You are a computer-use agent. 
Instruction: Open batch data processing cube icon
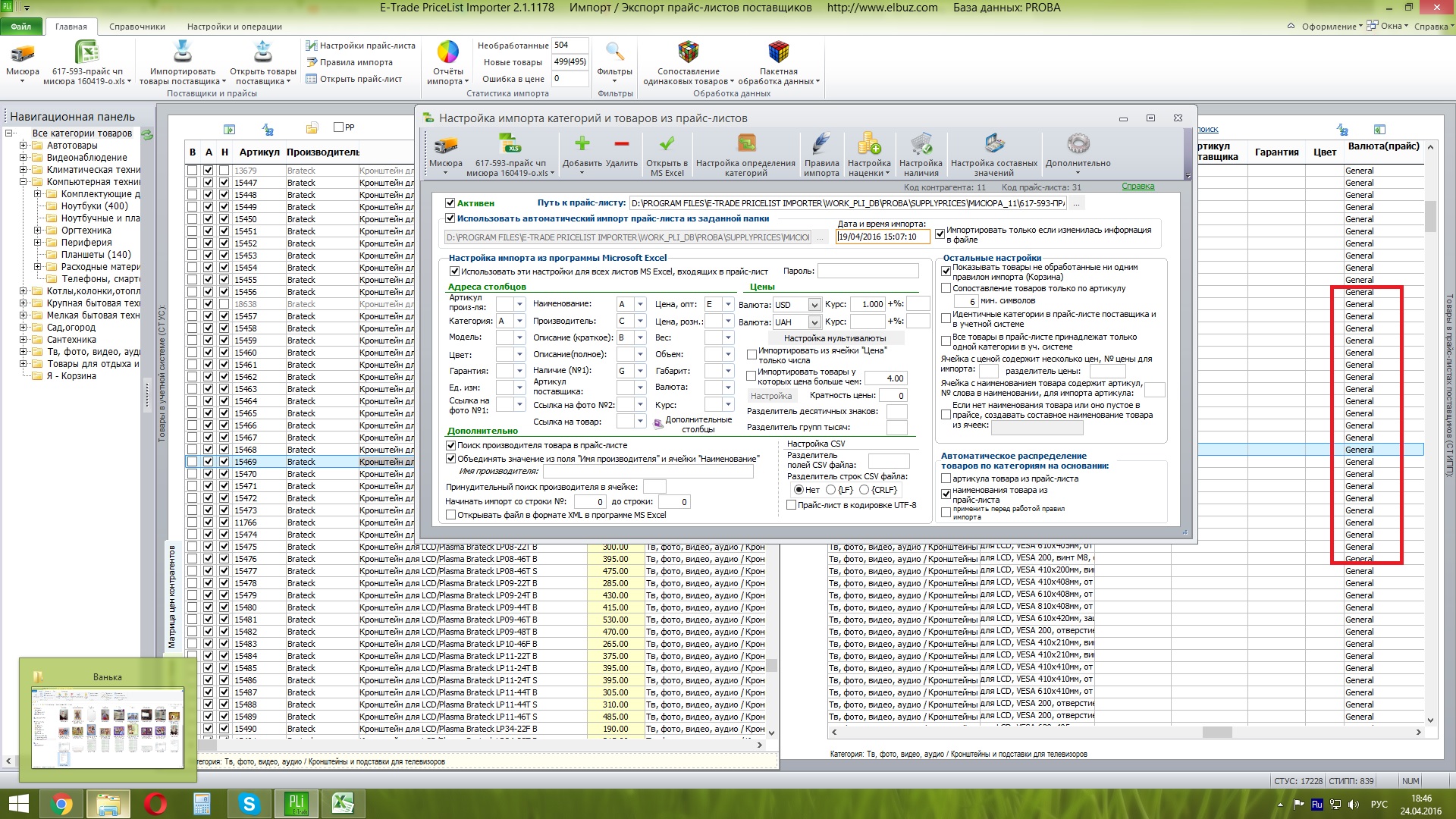point(779,52)
